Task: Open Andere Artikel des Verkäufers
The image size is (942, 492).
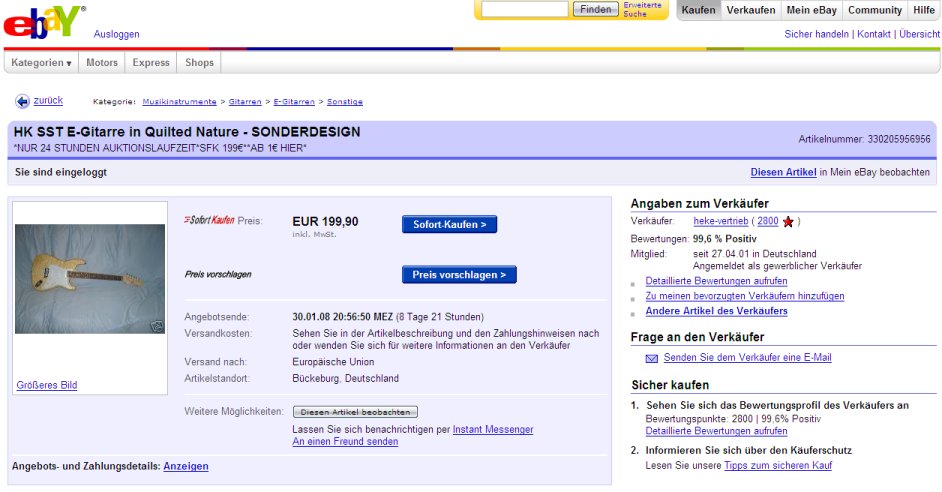Action: click(x=716, y=311)
